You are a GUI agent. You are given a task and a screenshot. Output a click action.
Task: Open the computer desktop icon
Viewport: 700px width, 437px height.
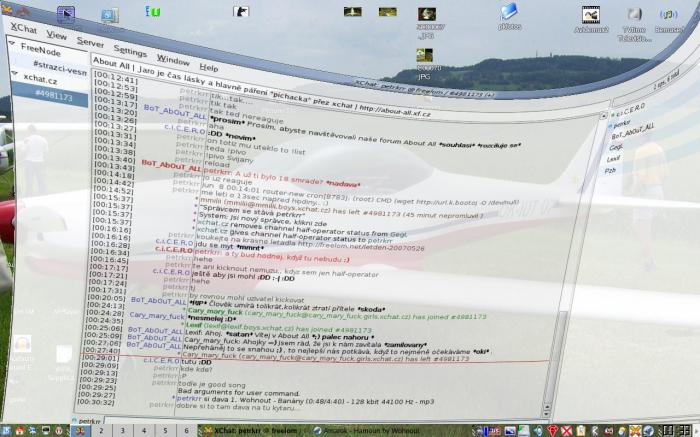(109, 17)
